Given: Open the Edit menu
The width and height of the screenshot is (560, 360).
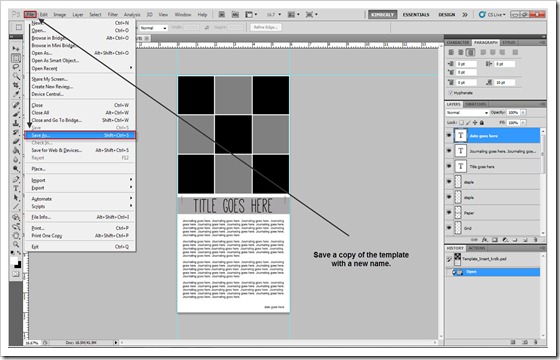Looking at the screenshot, I should click(x=44, y=14).
